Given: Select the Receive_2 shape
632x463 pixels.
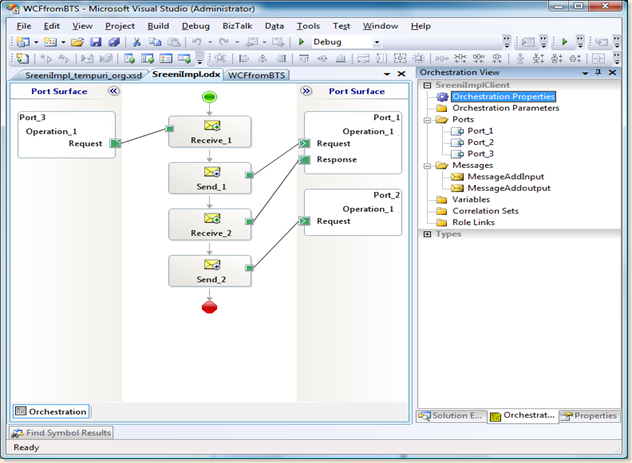Looking at the screenshot, I should click(210, 224).
